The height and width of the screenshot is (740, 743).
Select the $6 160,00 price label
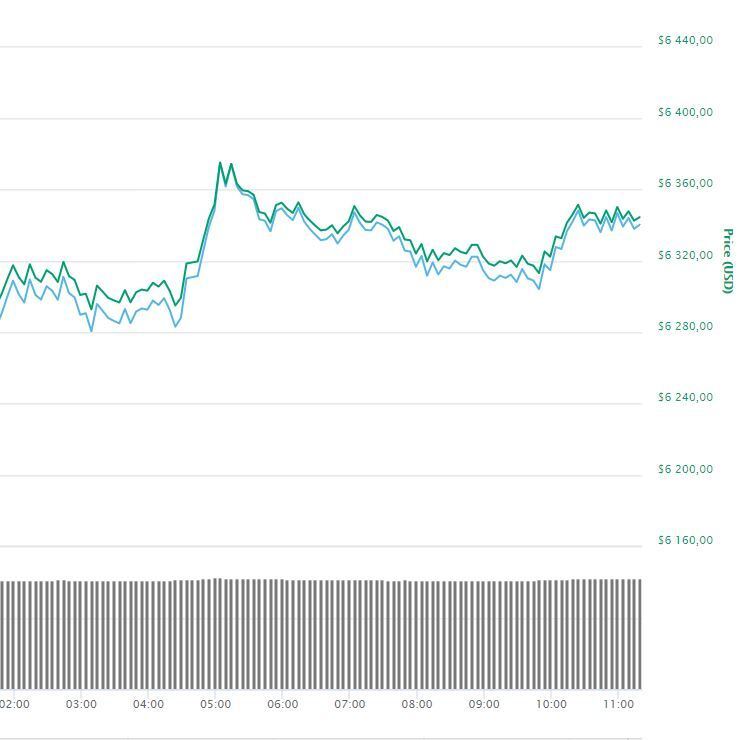coord(685,540)
